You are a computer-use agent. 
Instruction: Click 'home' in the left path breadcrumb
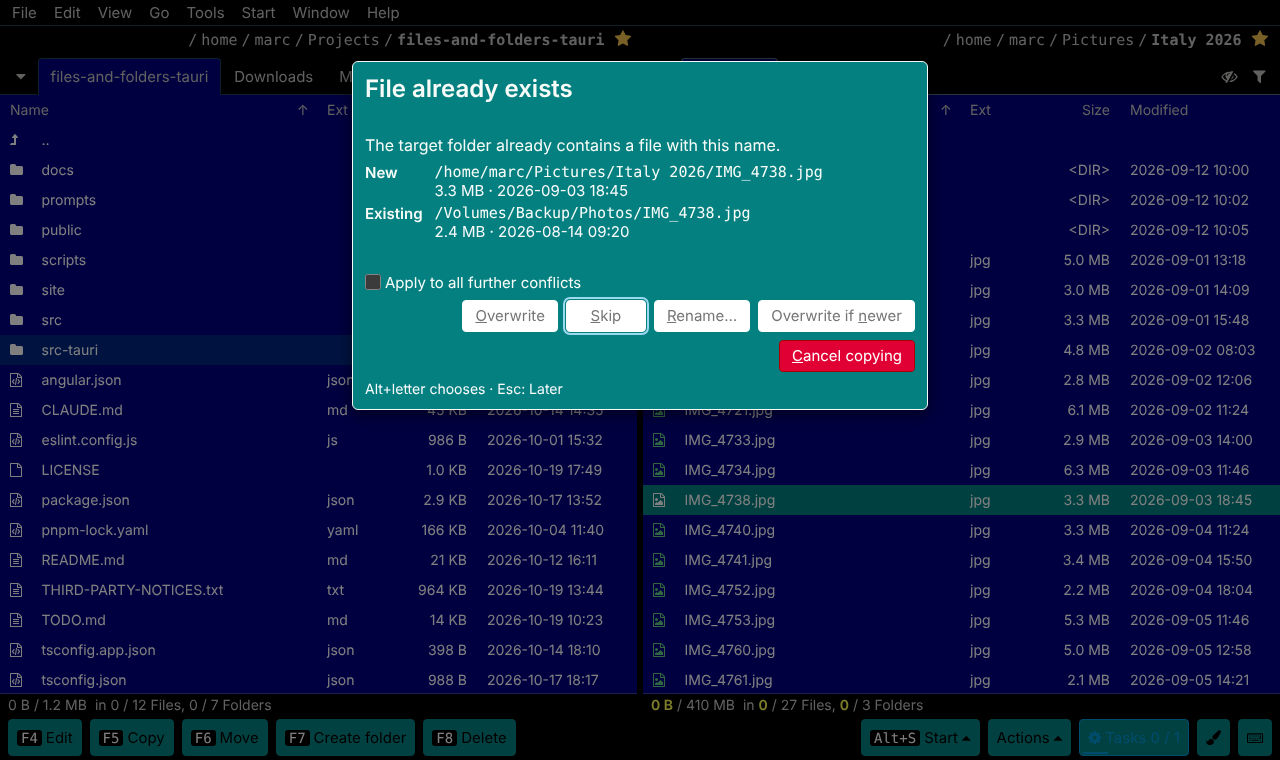(x=219, y=40)
